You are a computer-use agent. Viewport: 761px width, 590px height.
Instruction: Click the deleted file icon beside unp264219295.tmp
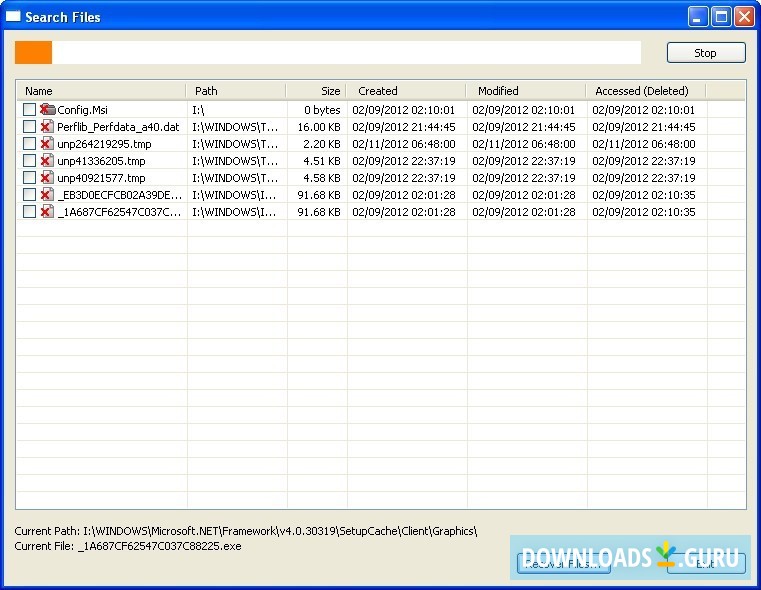[x=47, y=144]
